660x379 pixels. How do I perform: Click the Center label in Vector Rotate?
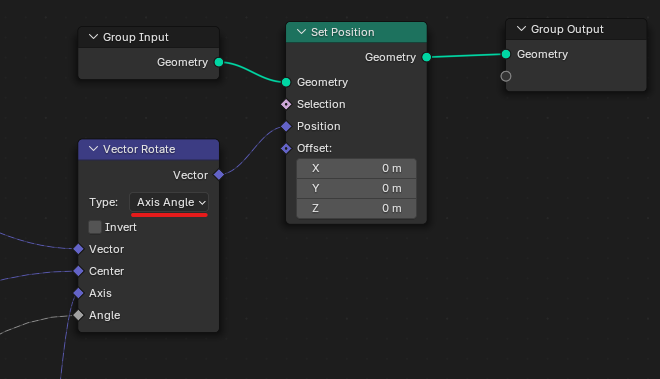[106, 271]
